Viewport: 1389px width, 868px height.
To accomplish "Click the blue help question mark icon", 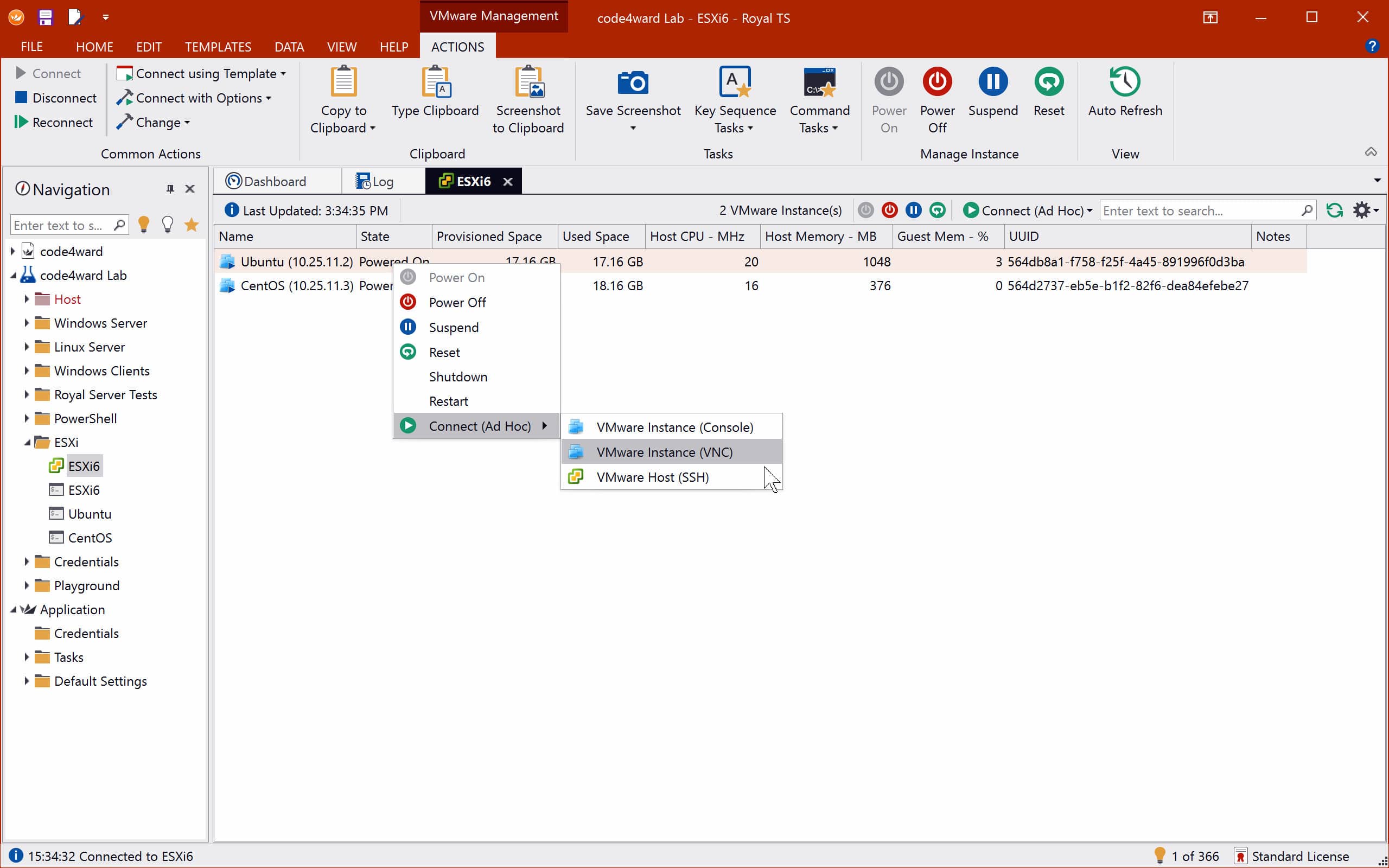I will pyautogui.click(x=1372, y=46).
